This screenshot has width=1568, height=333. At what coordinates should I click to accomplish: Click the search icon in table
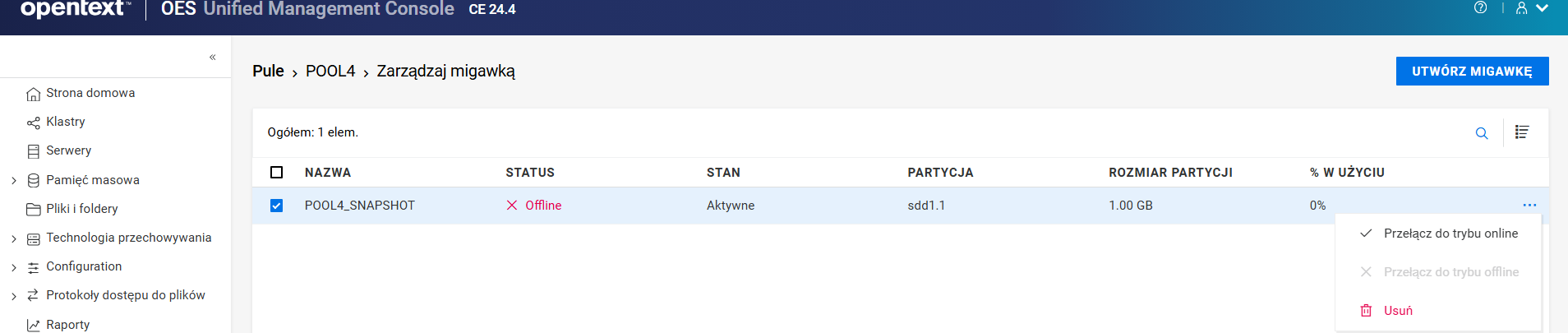1481,133
